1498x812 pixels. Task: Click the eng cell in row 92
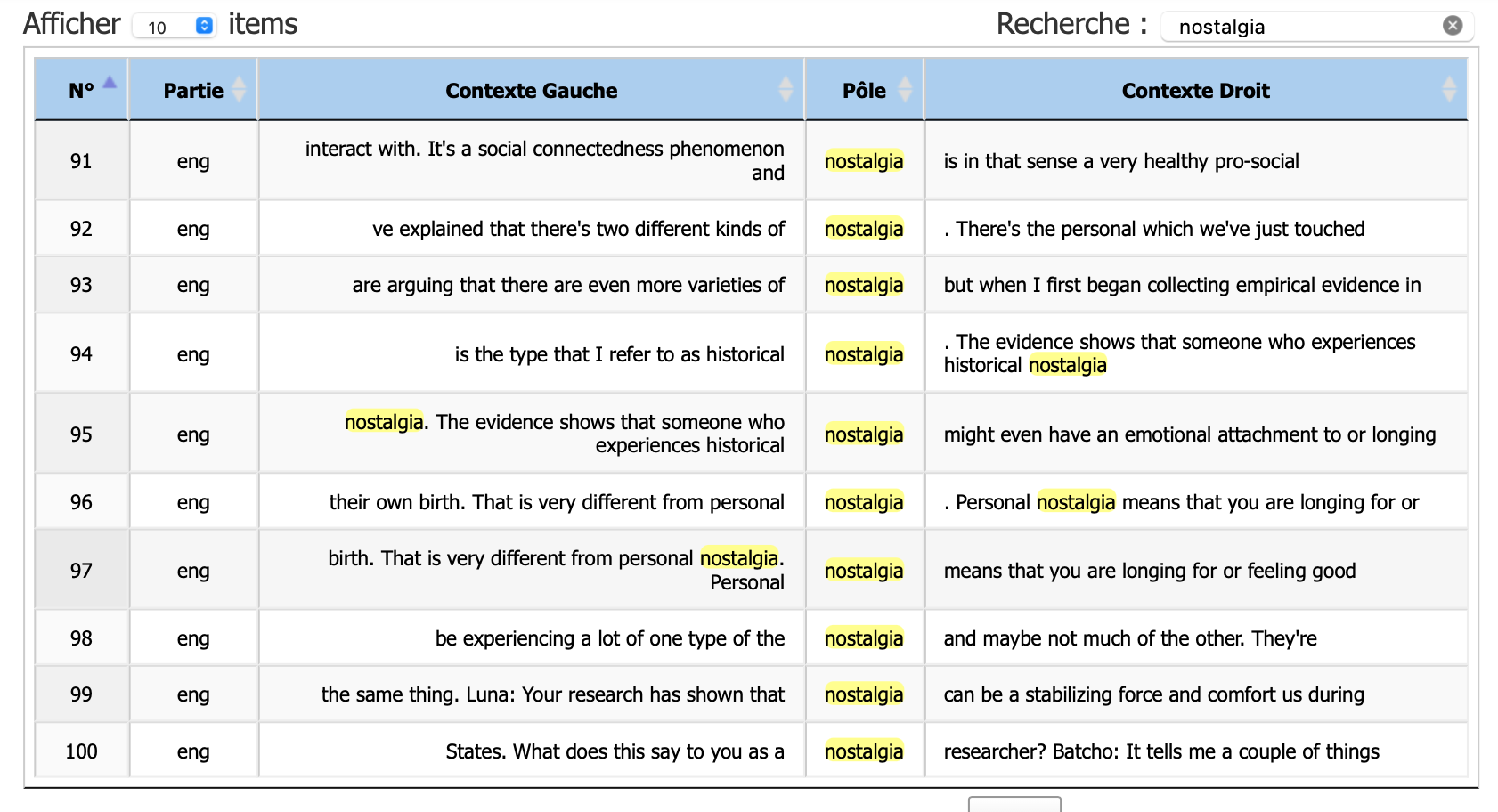[x=193, y=229]
